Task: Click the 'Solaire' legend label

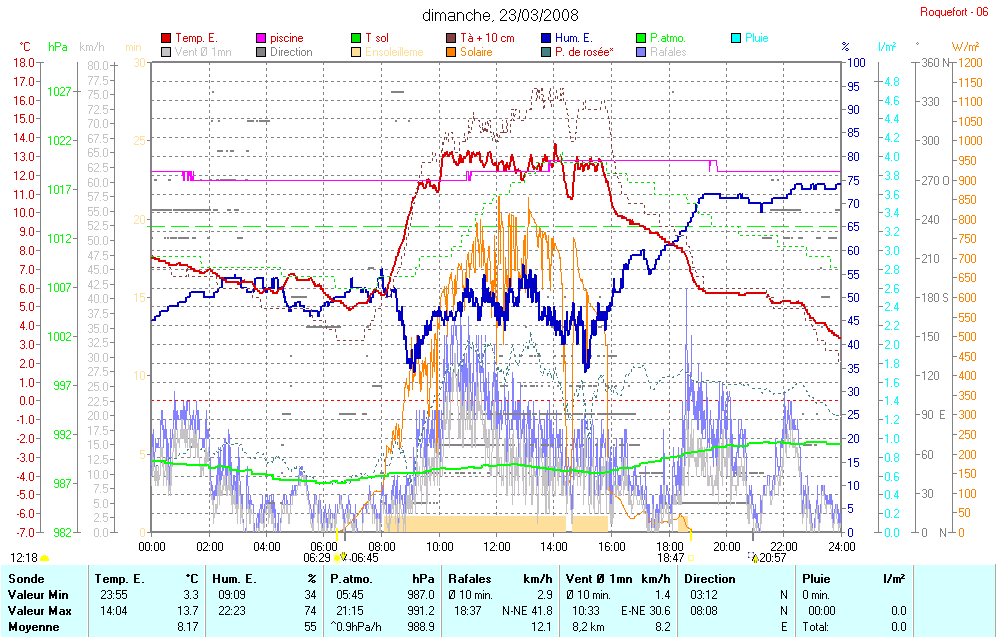Action: (476, 52)
